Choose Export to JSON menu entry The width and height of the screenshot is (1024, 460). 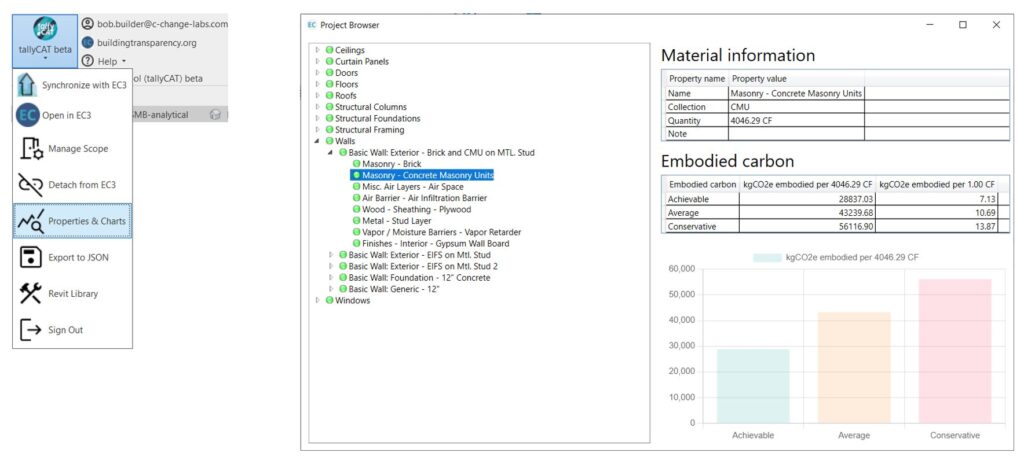(72, 257)
